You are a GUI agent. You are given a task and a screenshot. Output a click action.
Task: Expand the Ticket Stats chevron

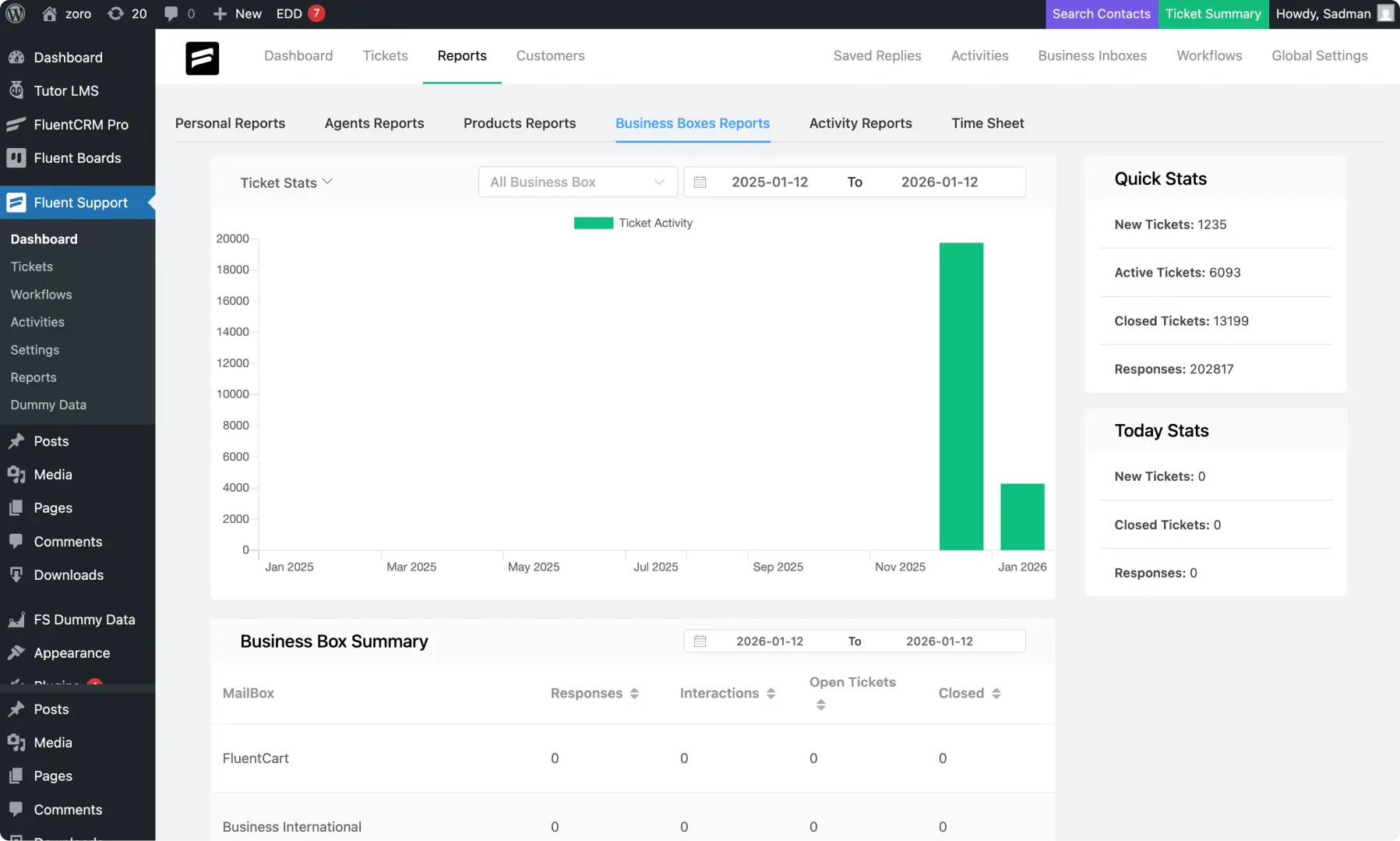point(328,182)
